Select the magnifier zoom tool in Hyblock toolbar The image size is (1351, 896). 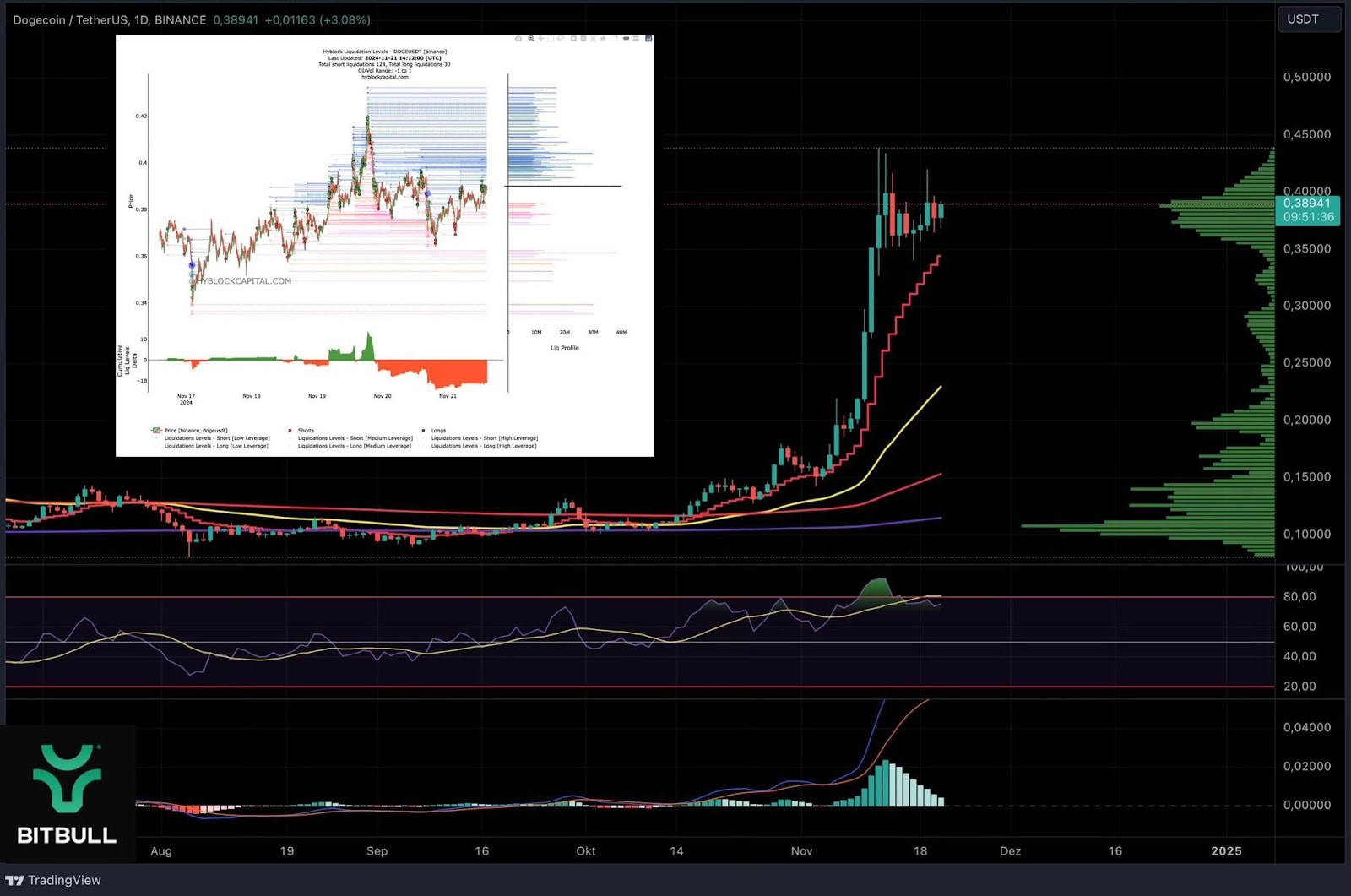pyautogui.click(x=531, y=38)
